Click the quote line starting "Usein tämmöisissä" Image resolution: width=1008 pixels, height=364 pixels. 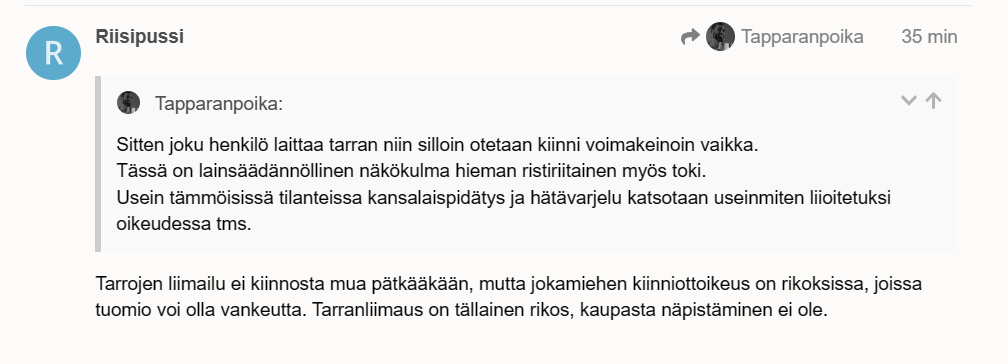click(503, 198)
